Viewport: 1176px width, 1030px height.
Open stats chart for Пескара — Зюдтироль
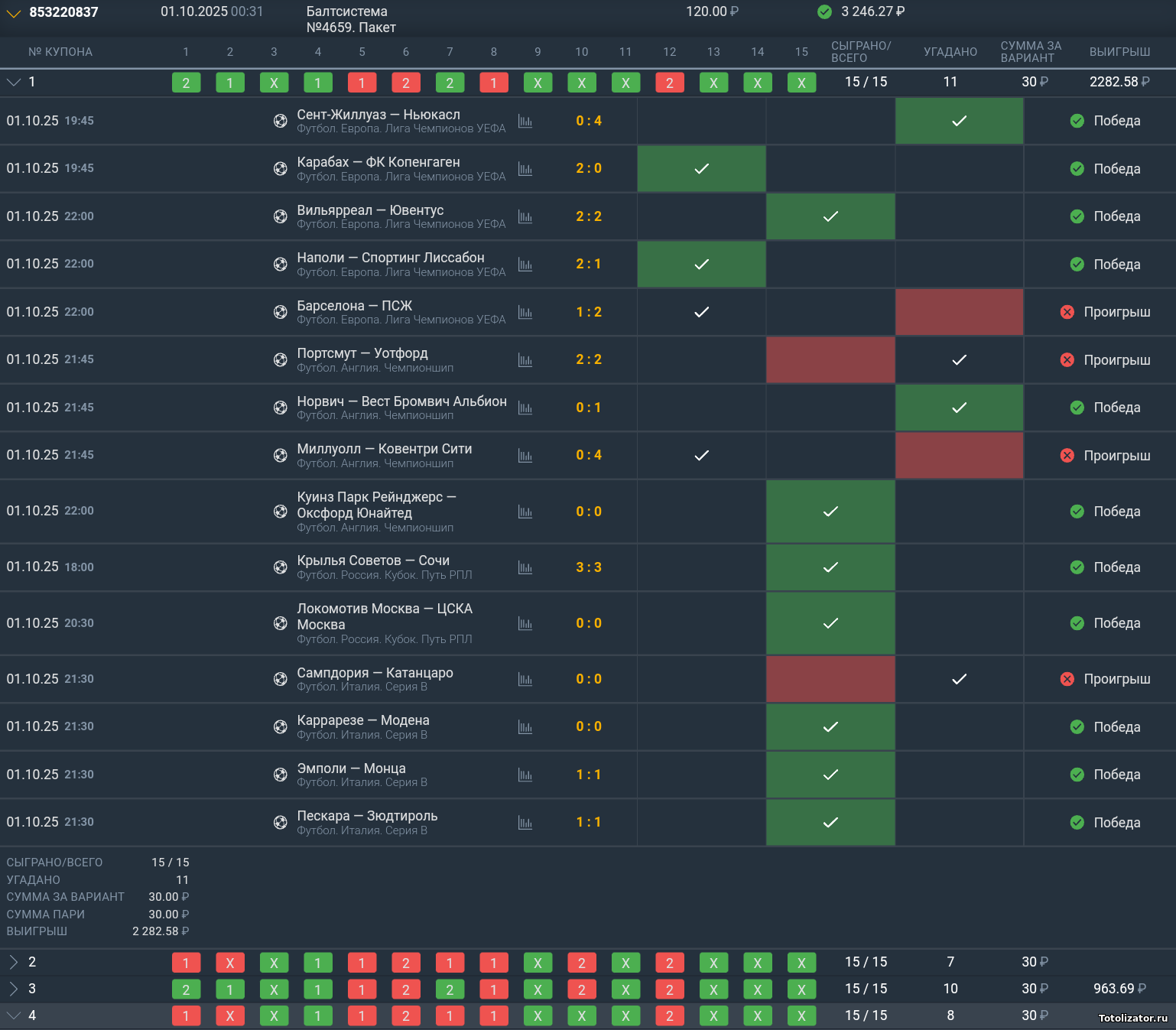point(525,823)
